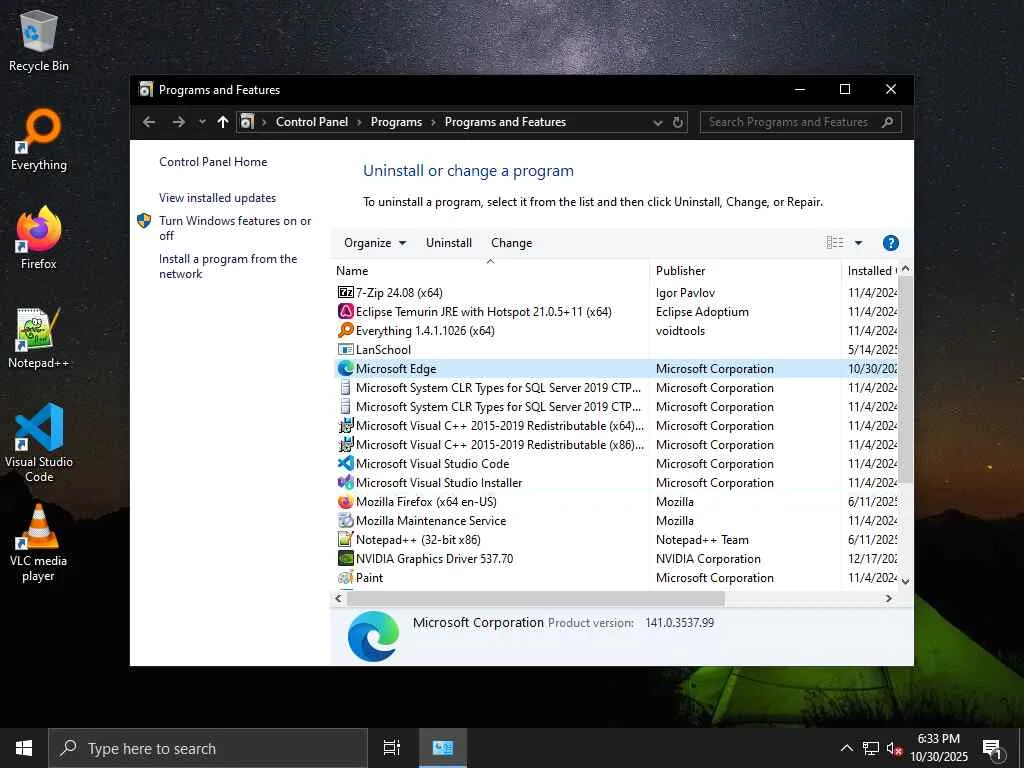Sort by the Installed On column header

(x=870, y=270)
